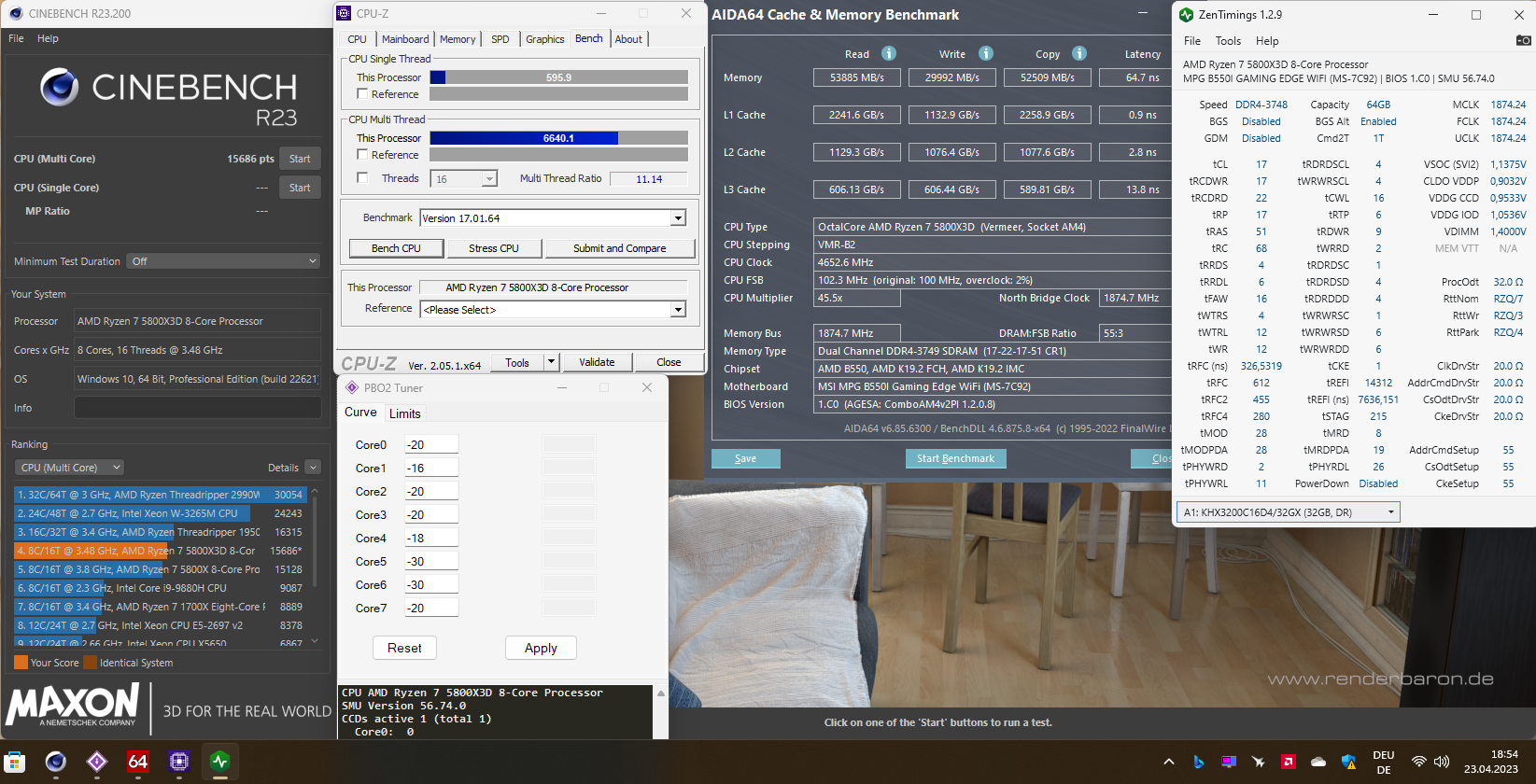The height and width of the screenshot is (784, 1536).
Task: Click the Core0 curve value field
Action: click(x=431, y=445)
